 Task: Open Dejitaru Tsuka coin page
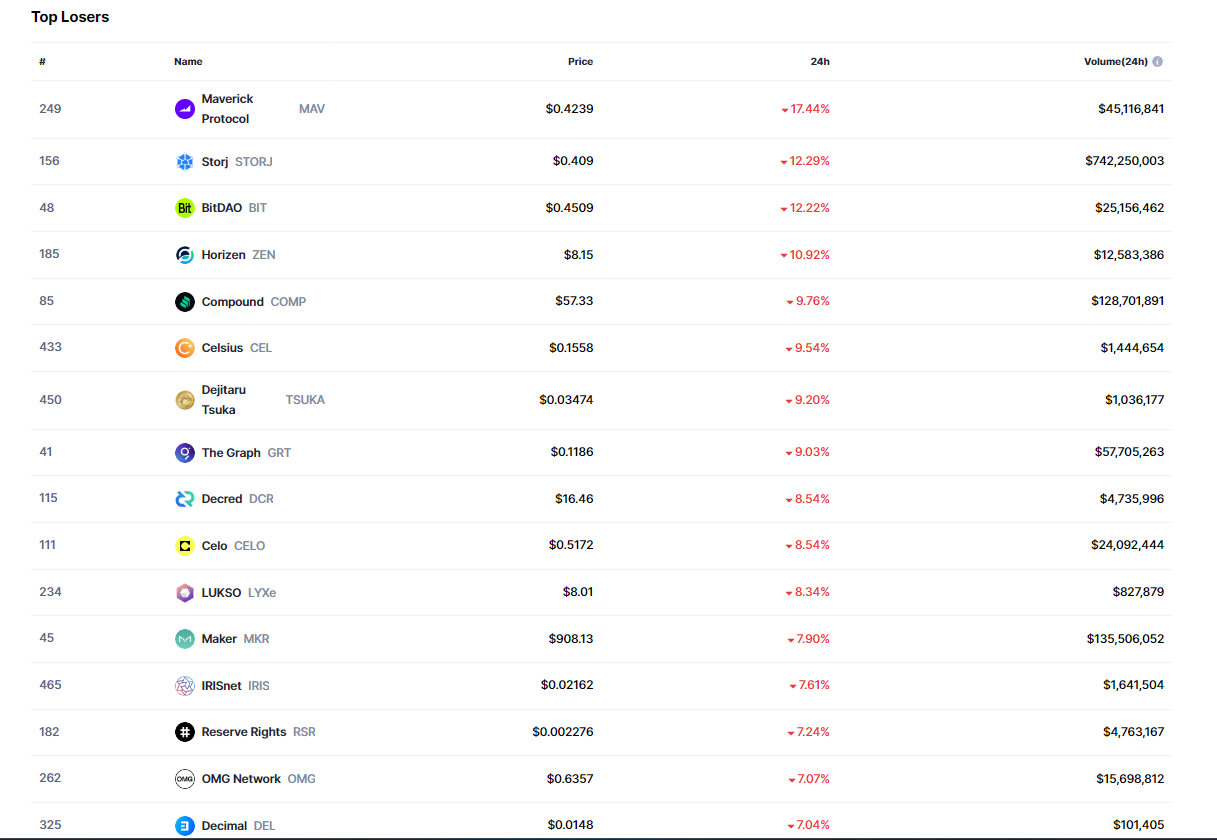[x=224, y=400]
